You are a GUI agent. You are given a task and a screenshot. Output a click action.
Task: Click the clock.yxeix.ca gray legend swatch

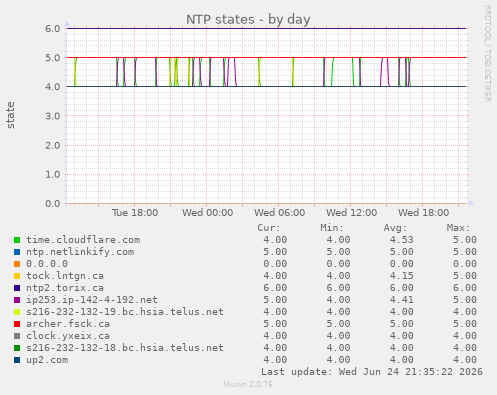17,336
